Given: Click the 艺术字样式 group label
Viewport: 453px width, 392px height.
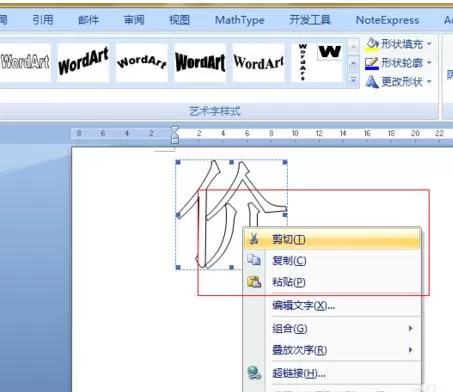Looking at the screenshot, I should 215,111.
